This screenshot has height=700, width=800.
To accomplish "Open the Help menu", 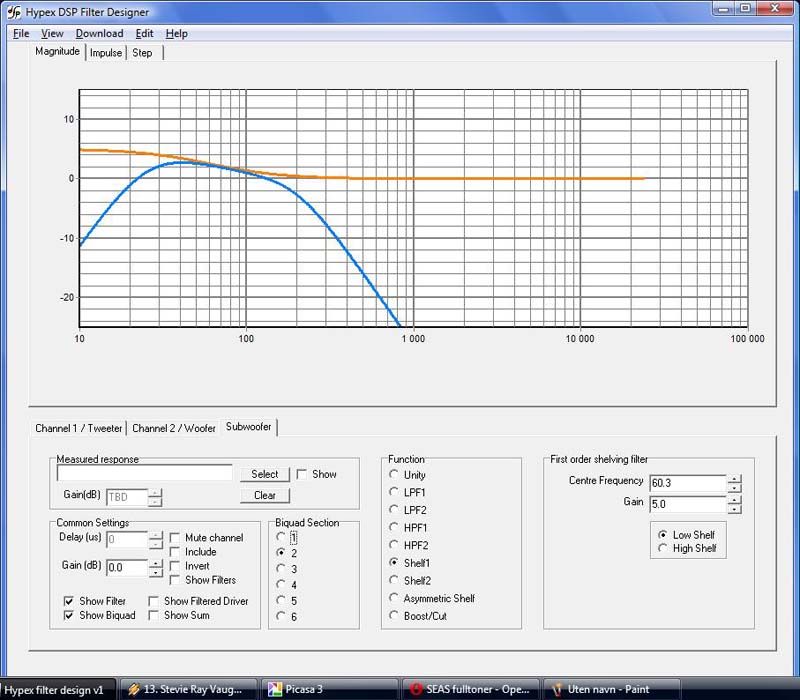I will pos(177,34).
